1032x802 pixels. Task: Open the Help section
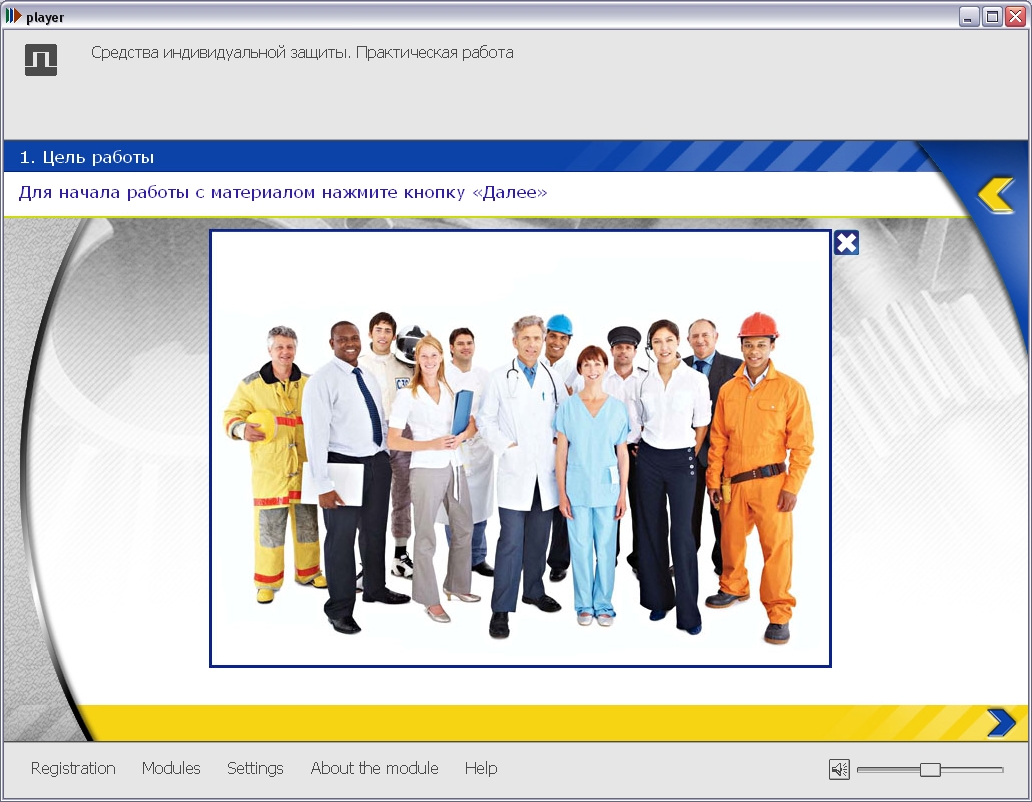[x=480, y=768]
